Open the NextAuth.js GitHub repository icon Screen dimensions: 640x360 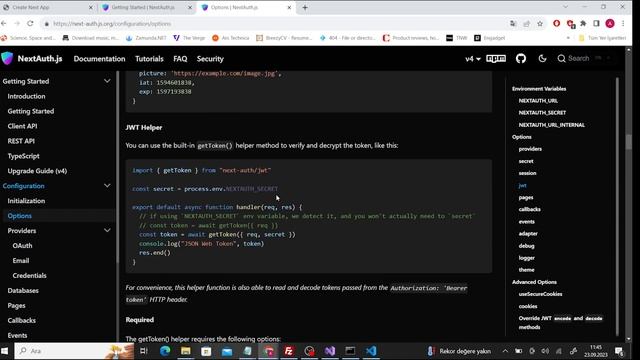click(521, 59)
